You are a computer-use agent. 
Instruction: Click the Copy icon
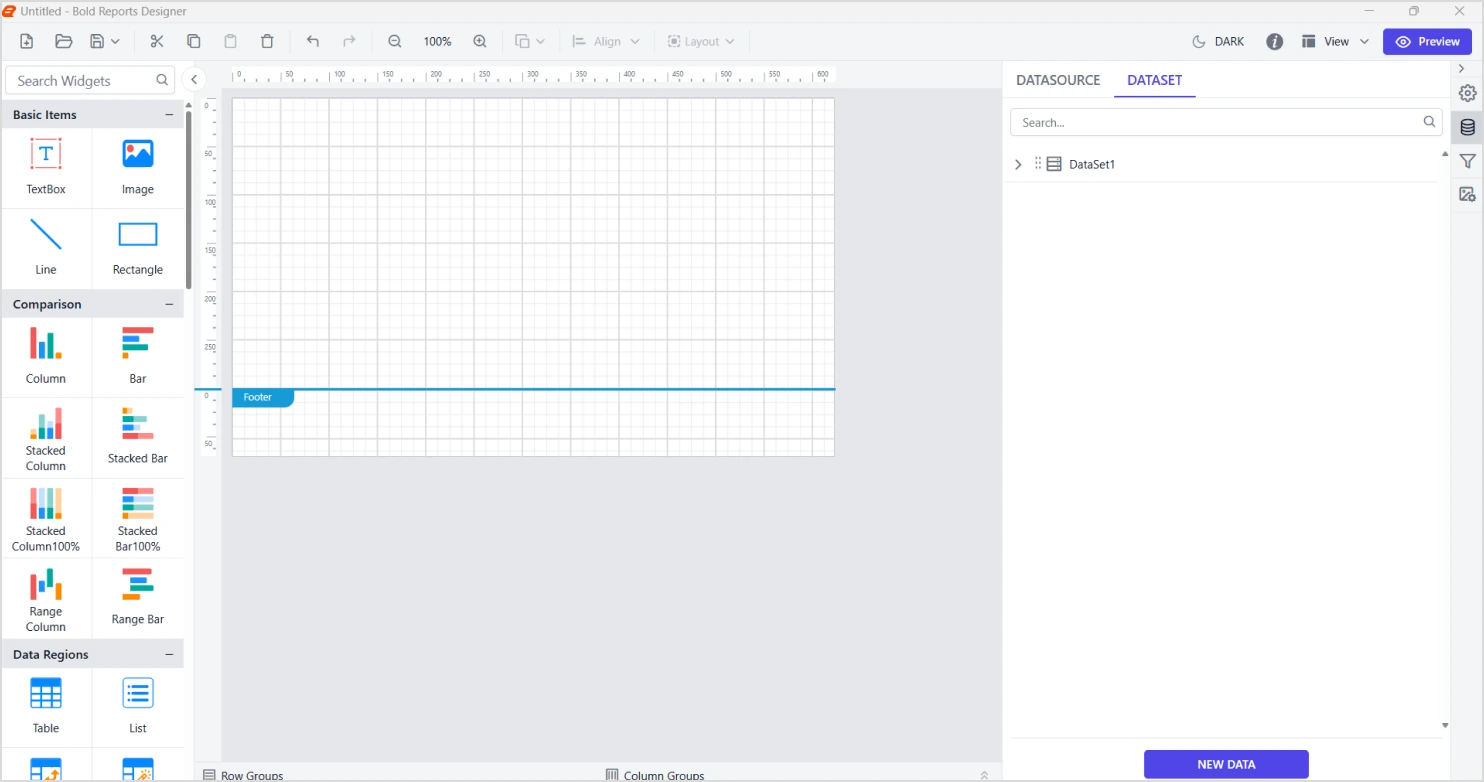[194, 41]
